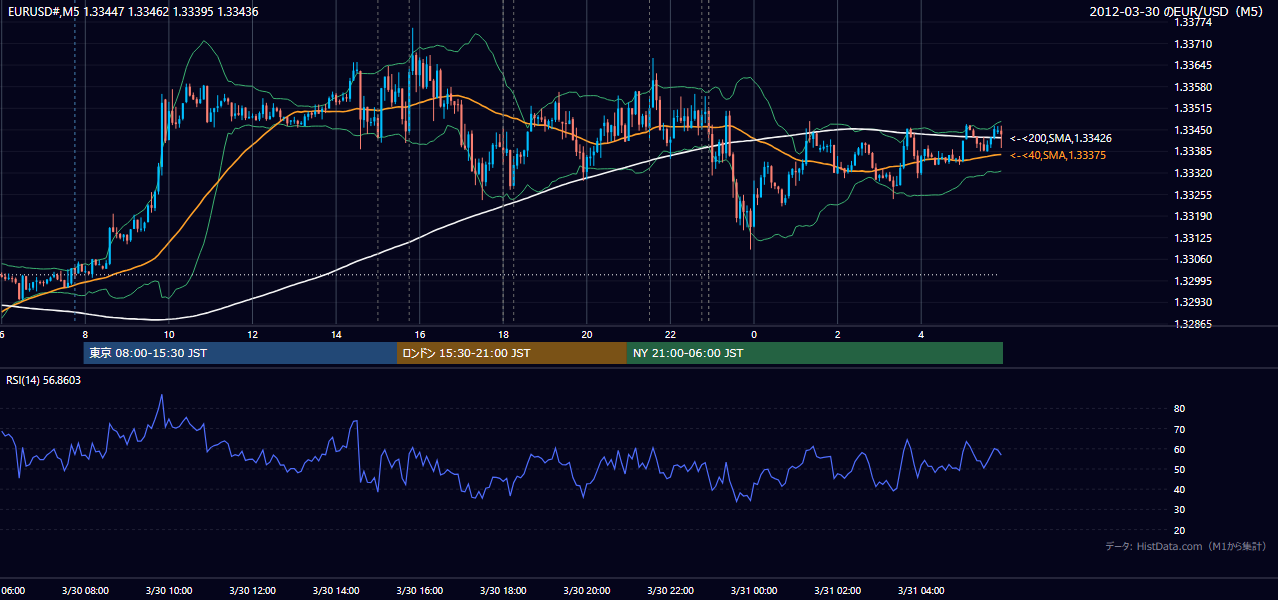Click the London 15:30-21:00 JST session bar
Image resolution: width=1278 pixels, height=600 pixels.
[512, 353]
